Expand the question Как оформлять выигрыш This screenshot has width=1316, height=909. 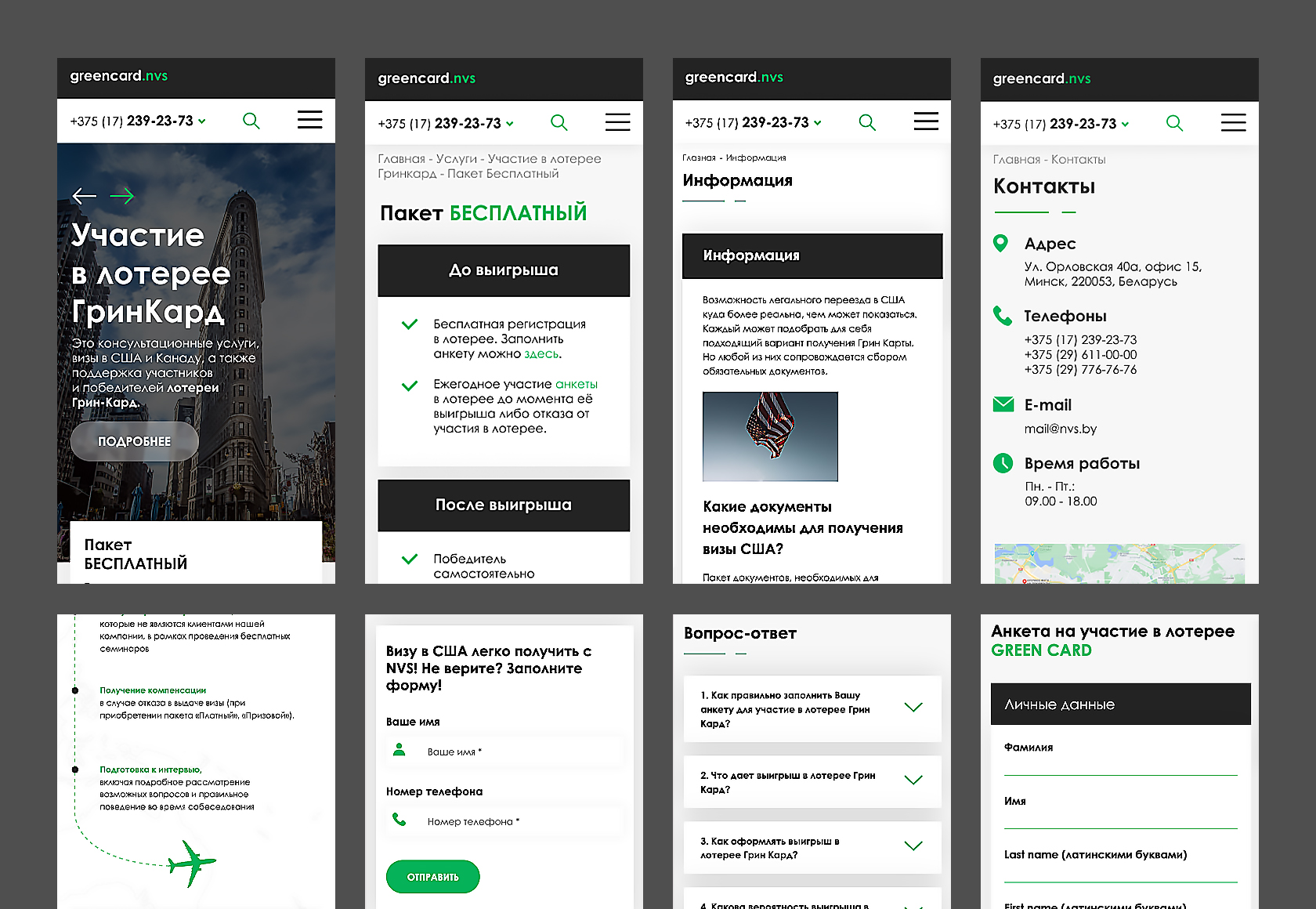pos(913,846)
